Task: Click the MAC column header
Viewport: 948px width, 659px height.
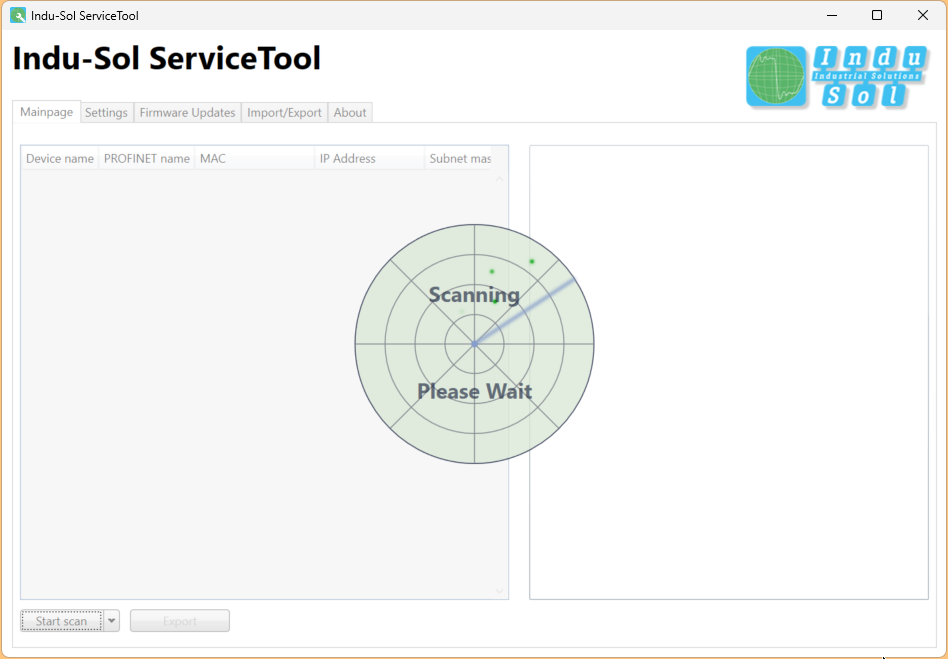Action: click(255, 158)
